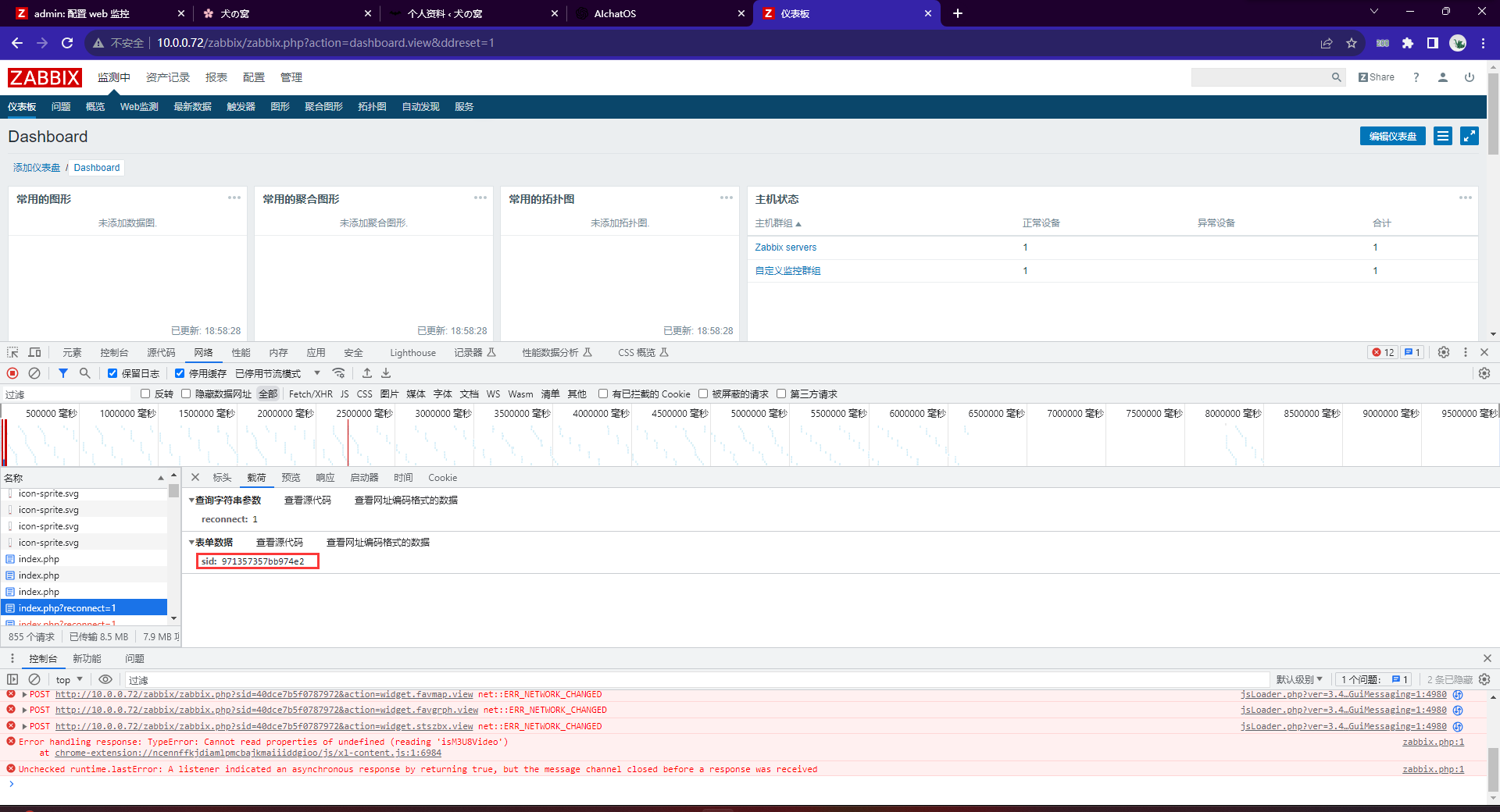Switch to the 响应 request tab
The width and height of the screenshot is (1500, 812).
pyautogui.click(x=325, y=477)
